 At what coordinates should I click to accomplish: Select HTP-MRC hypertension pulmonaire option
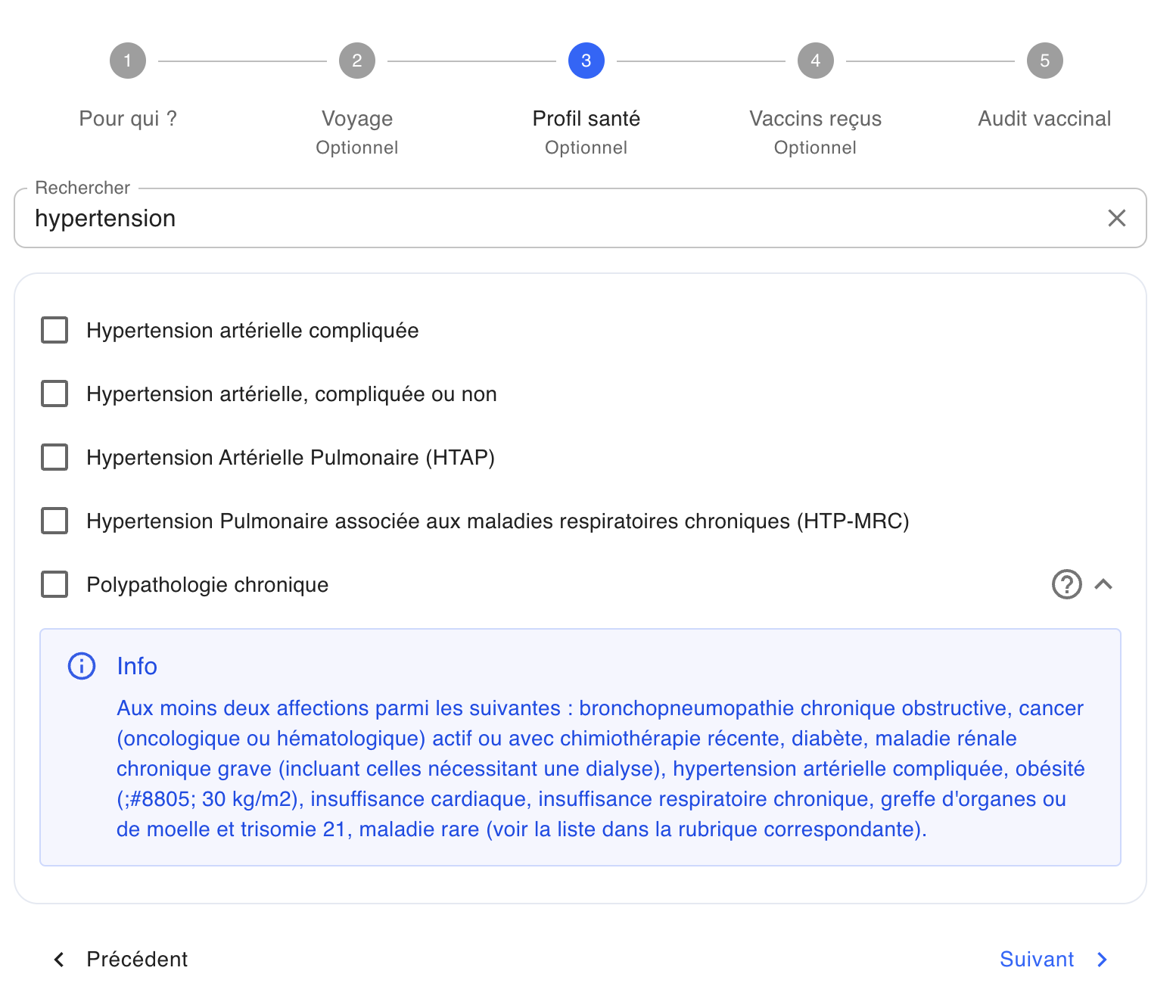(54, 521)
